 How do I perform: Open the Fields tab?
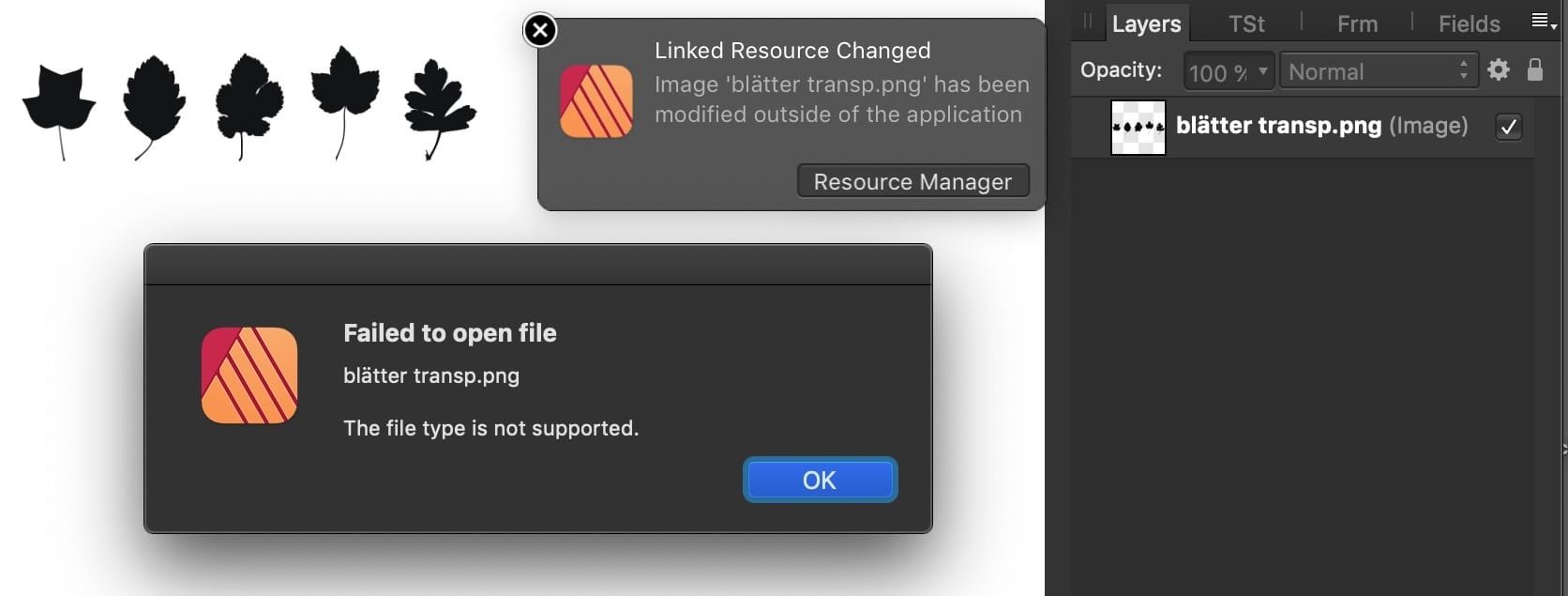1470,23
